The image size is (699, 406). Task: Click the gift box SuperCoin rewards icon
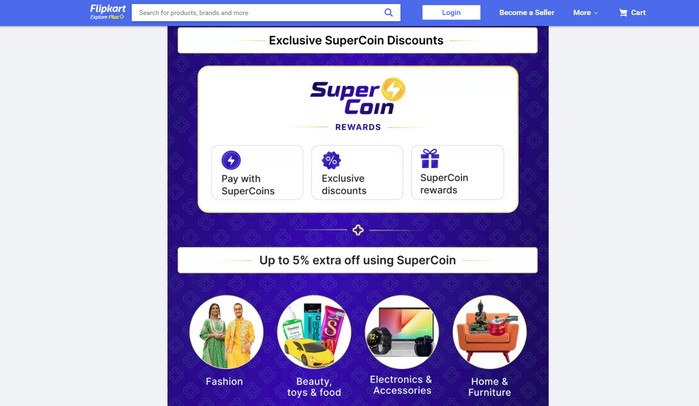tap(430, 159)
